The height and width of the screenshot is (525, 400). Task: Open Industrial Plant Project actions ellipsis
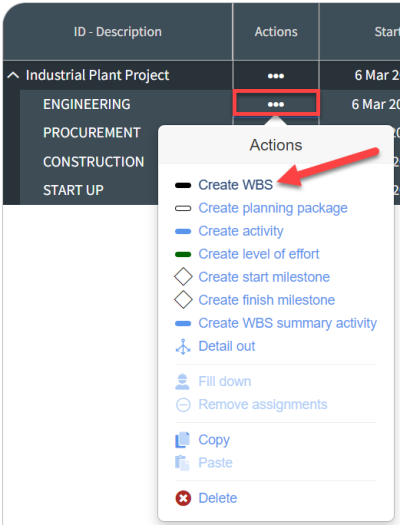(276, 76)
